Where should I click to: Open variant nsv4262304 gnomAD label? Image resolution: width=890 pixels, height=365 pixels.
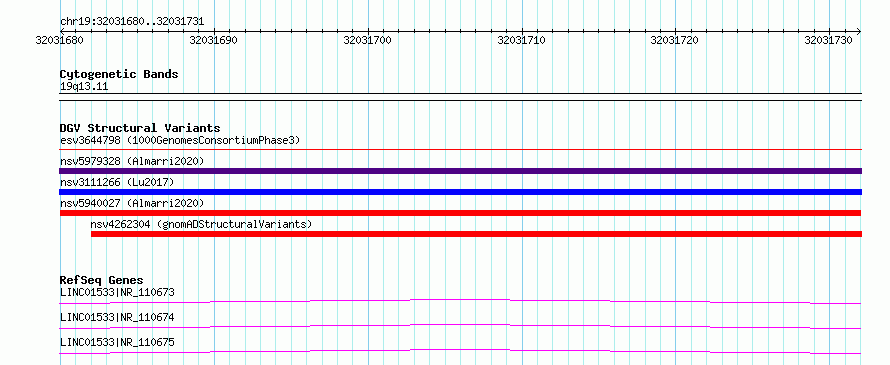[201, 224]
